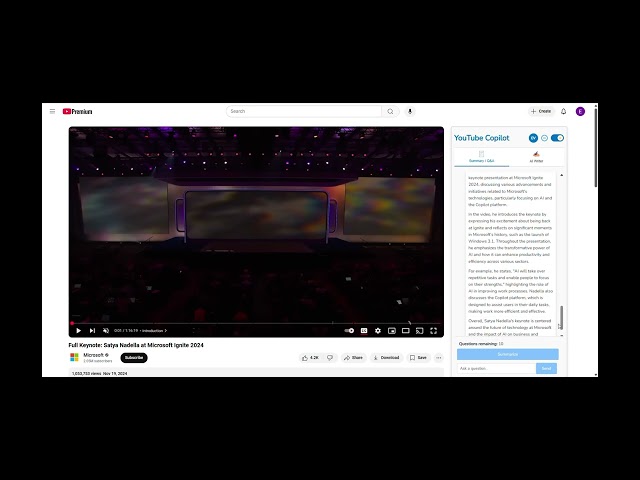Unmute the video volume icon

click(x=106, y=331)
